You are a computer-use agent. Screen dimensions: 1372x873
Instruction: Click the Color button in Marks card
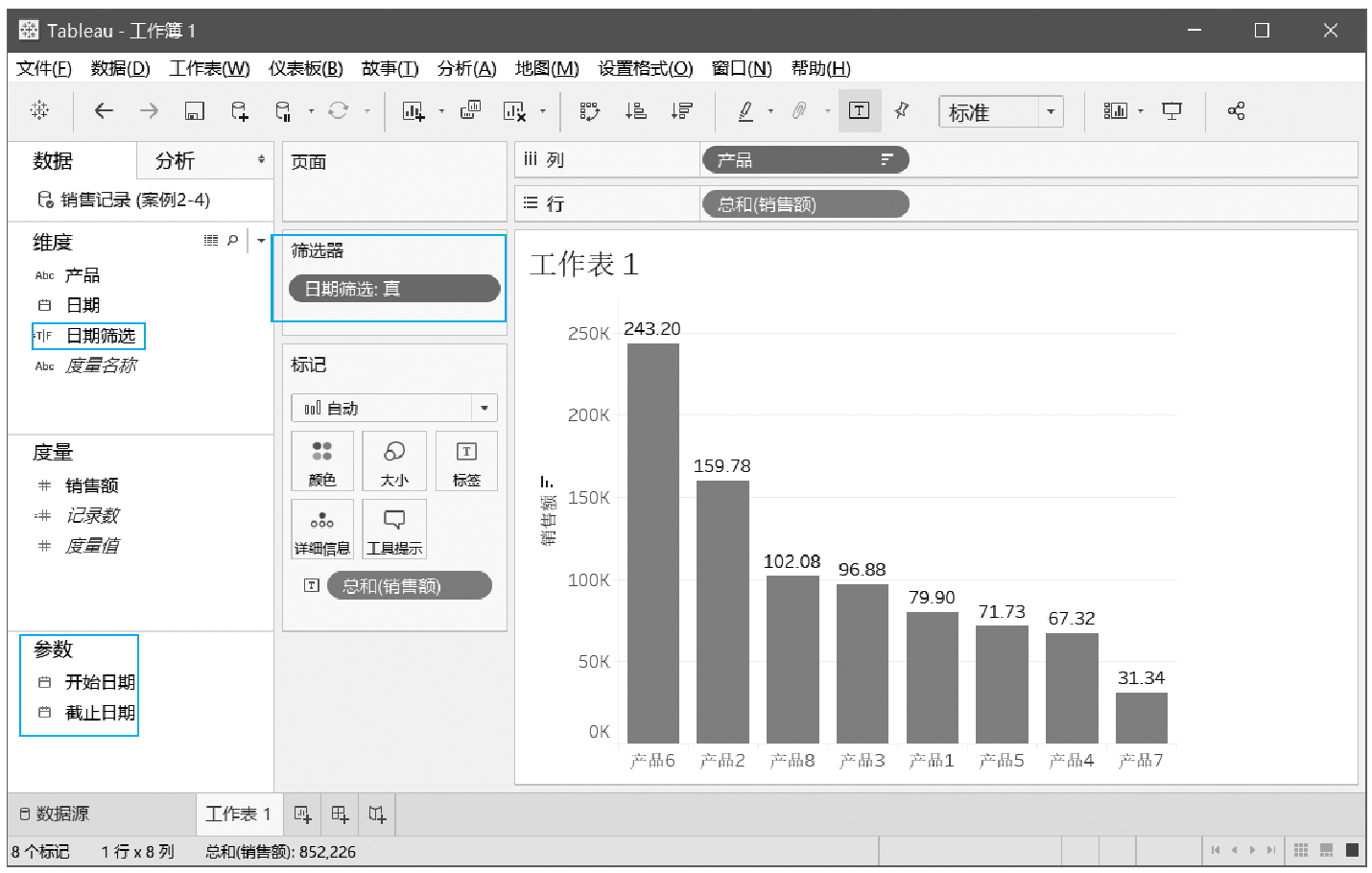click(x=322, y=461)
